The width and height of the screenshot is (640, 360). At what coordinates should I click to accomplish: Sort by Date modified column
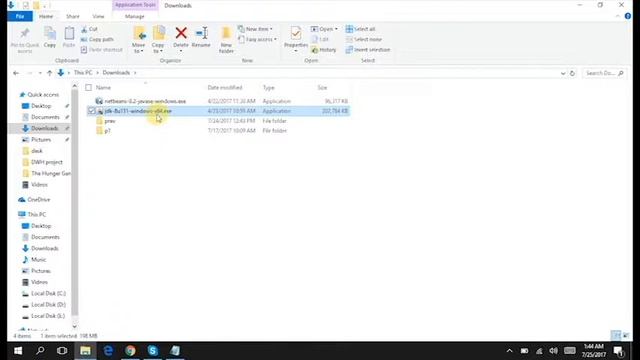[225, 88]
